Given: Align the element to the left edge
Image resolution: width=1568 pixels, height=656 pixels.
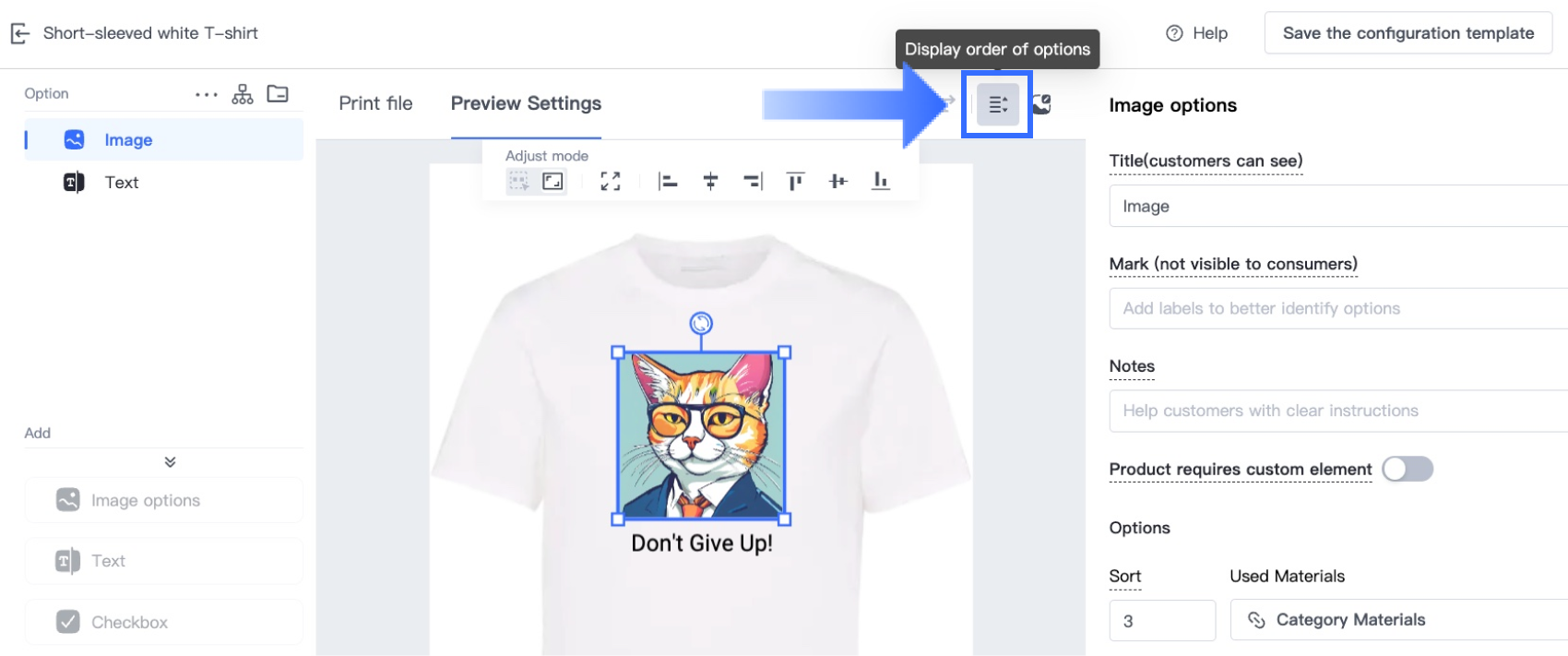Looking at the screenshot, I should click(x=668, y=181).
